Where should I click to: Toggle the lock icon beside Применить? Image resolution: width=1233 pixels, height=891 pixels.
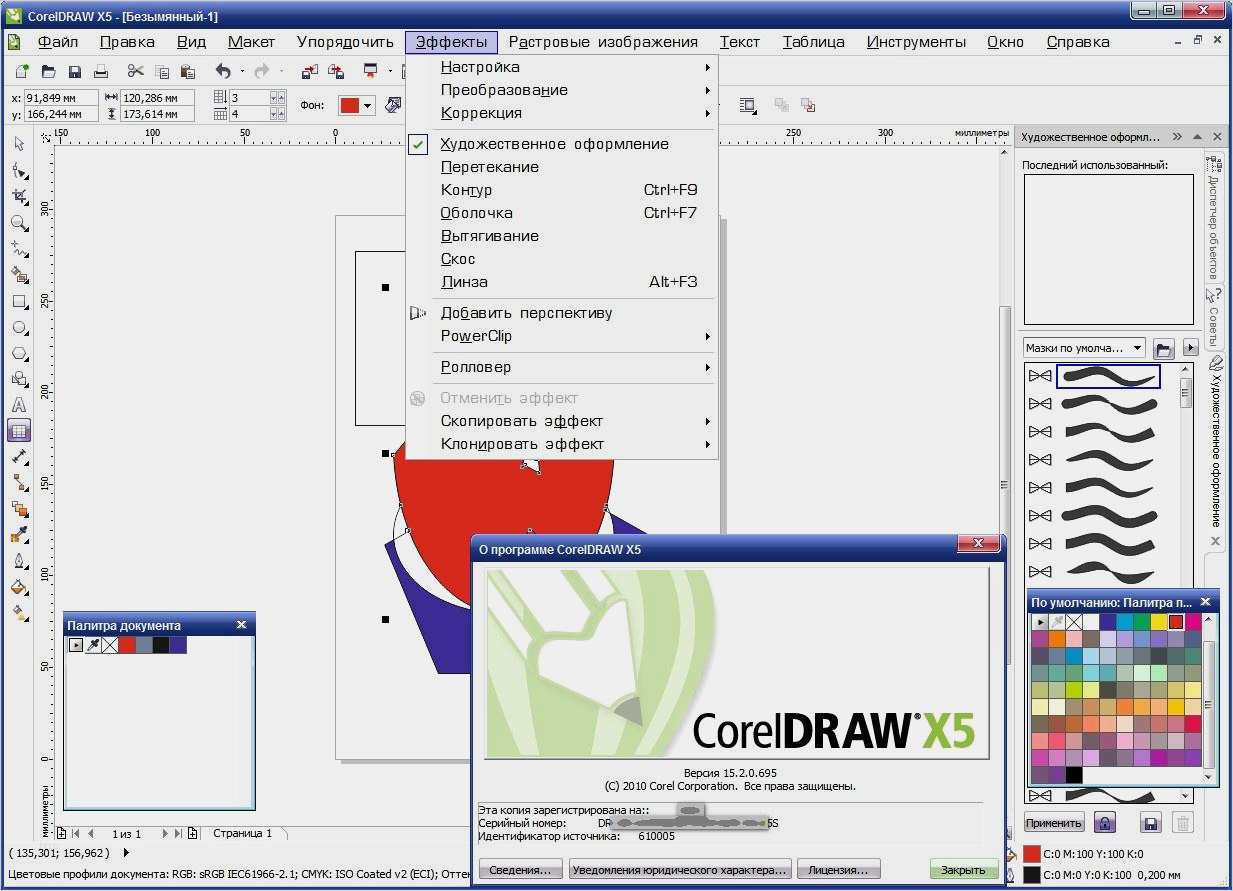coord(1105,823)
